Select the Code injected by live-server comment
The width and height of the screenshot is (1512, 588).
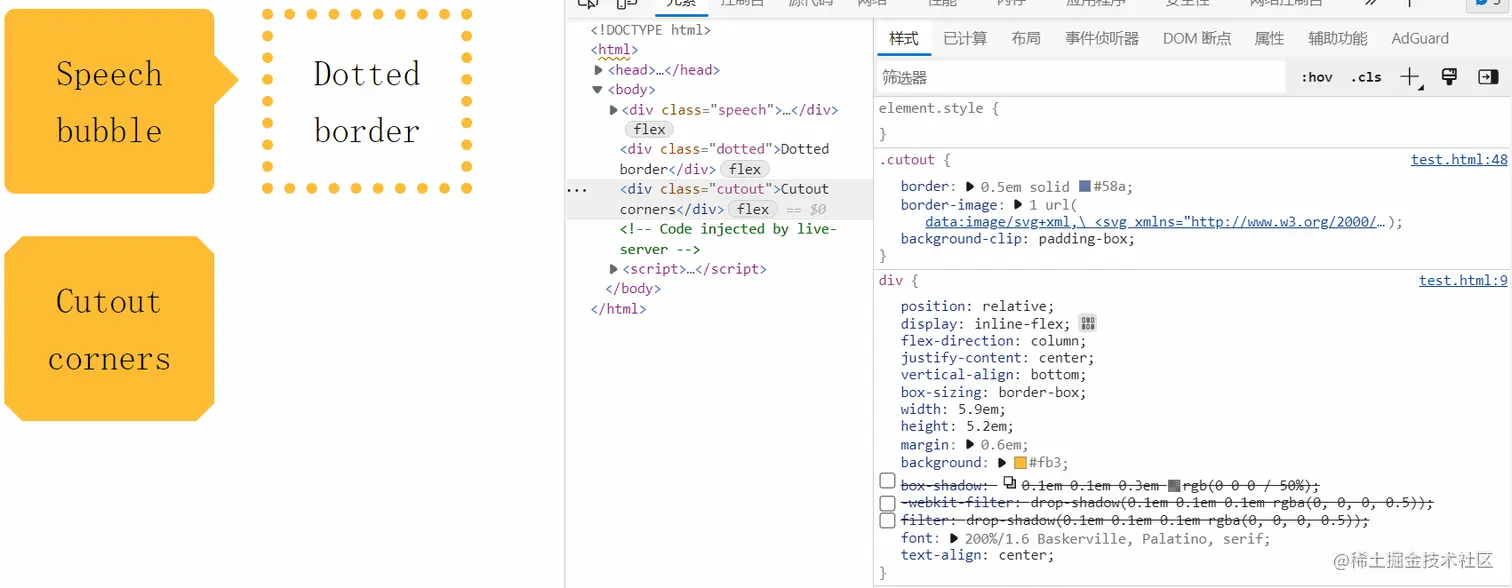point(728,239)
